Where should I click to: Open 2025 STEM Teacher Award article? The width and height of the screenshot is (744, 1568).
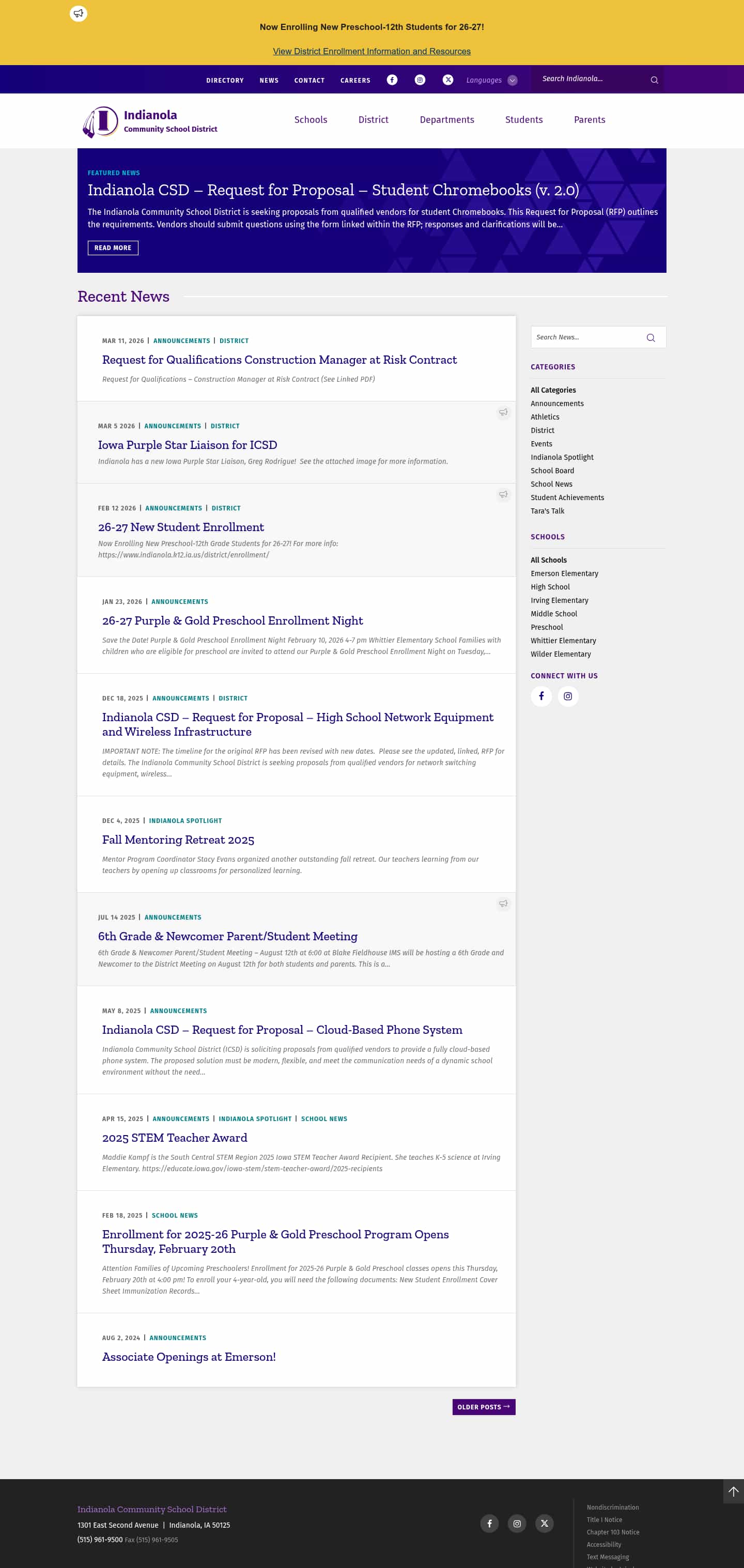(175, 1138)
